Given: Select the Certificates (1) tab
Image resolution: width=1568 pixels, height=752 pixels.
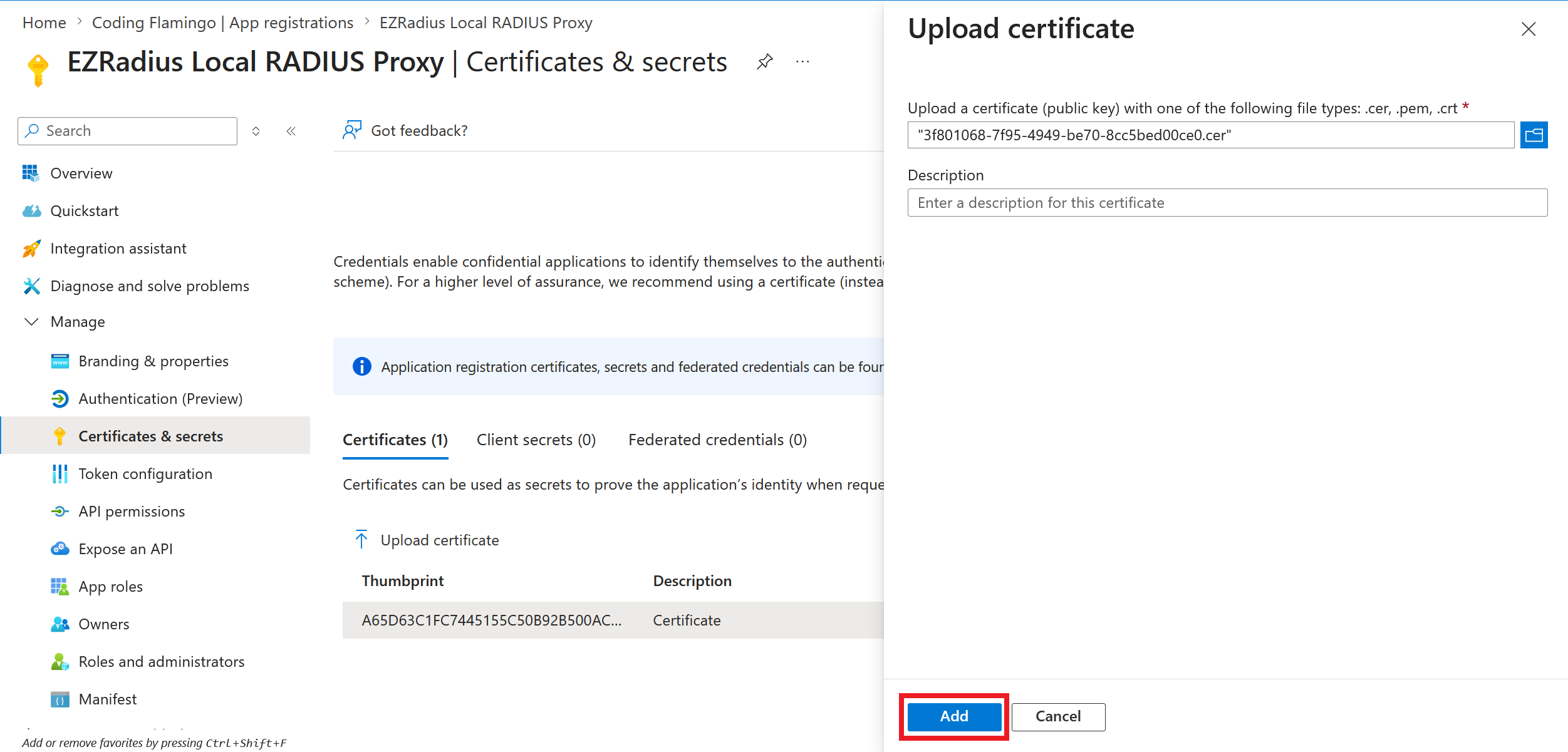Looking at the screenshot, I should [395, 440].
